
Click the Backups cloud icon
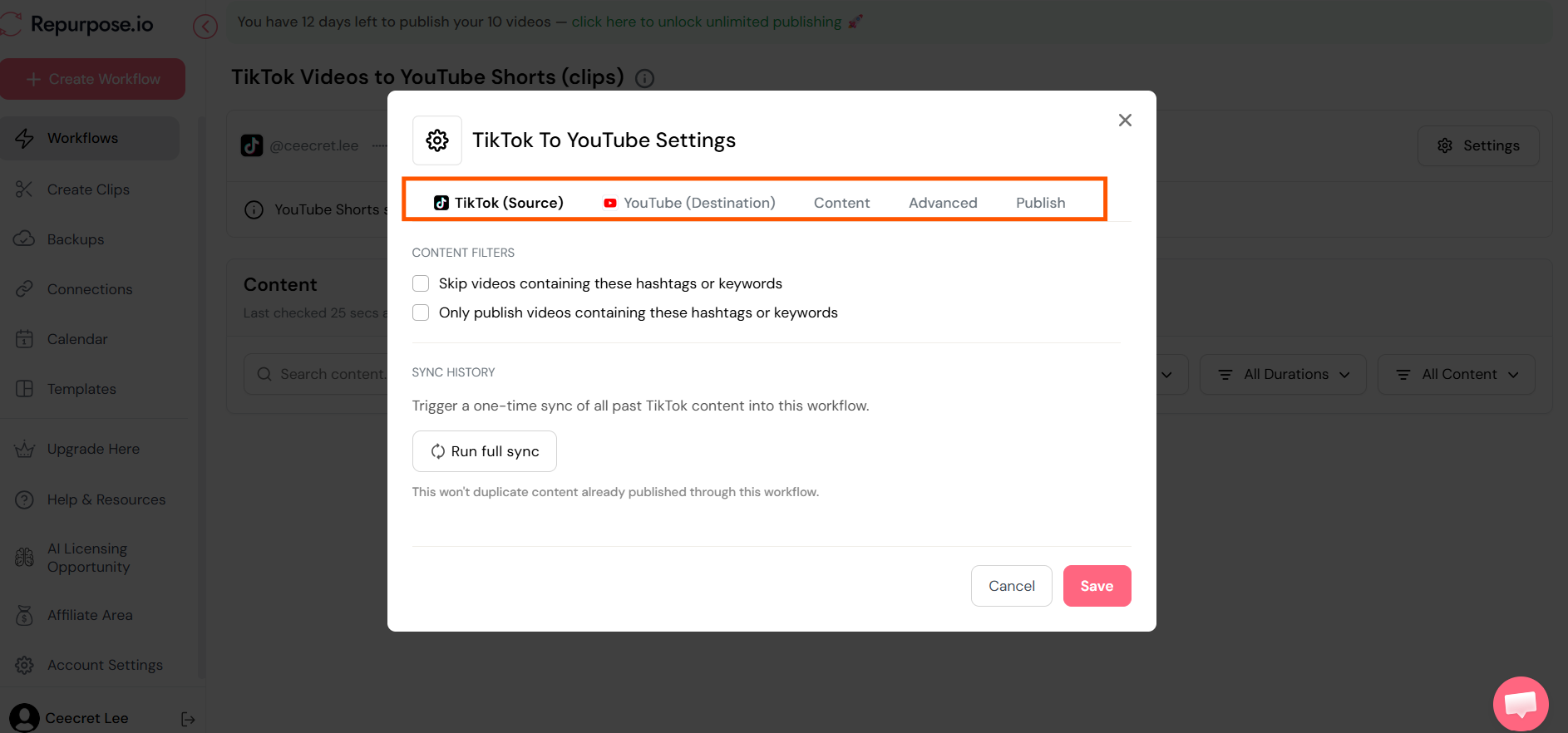click(24, 239)
